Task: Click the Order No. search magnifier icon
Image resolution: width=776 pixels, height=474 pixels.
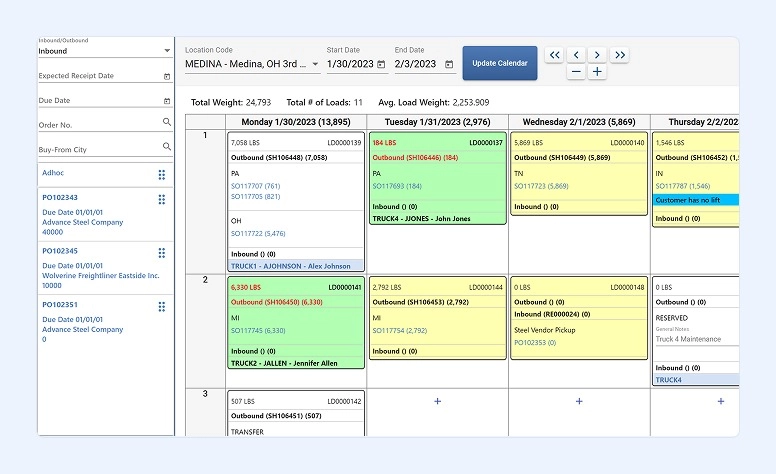Action: coord(167,122)
